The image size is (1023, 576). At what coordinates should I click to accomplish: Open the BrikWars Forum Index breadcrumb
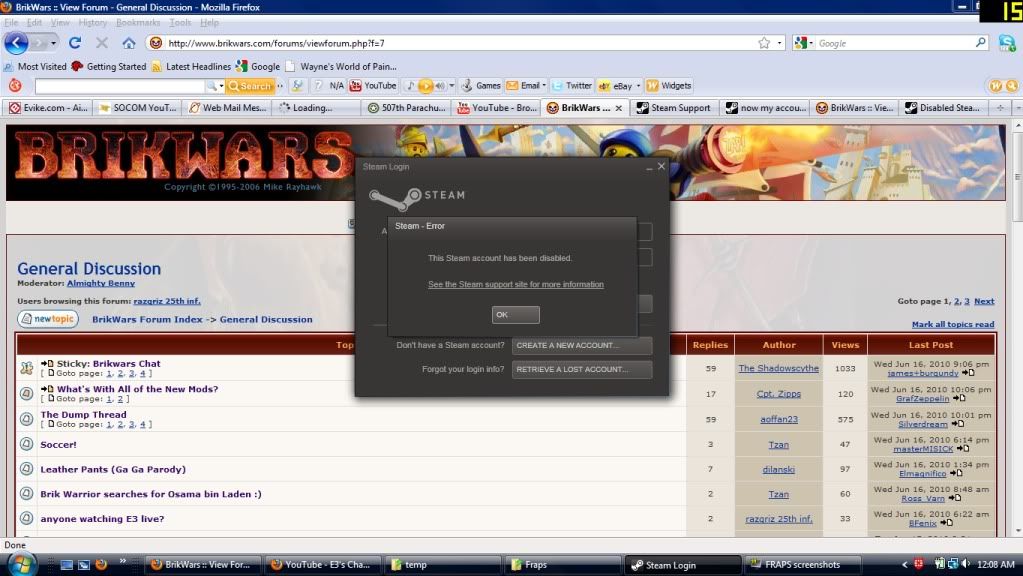[147, 319]
